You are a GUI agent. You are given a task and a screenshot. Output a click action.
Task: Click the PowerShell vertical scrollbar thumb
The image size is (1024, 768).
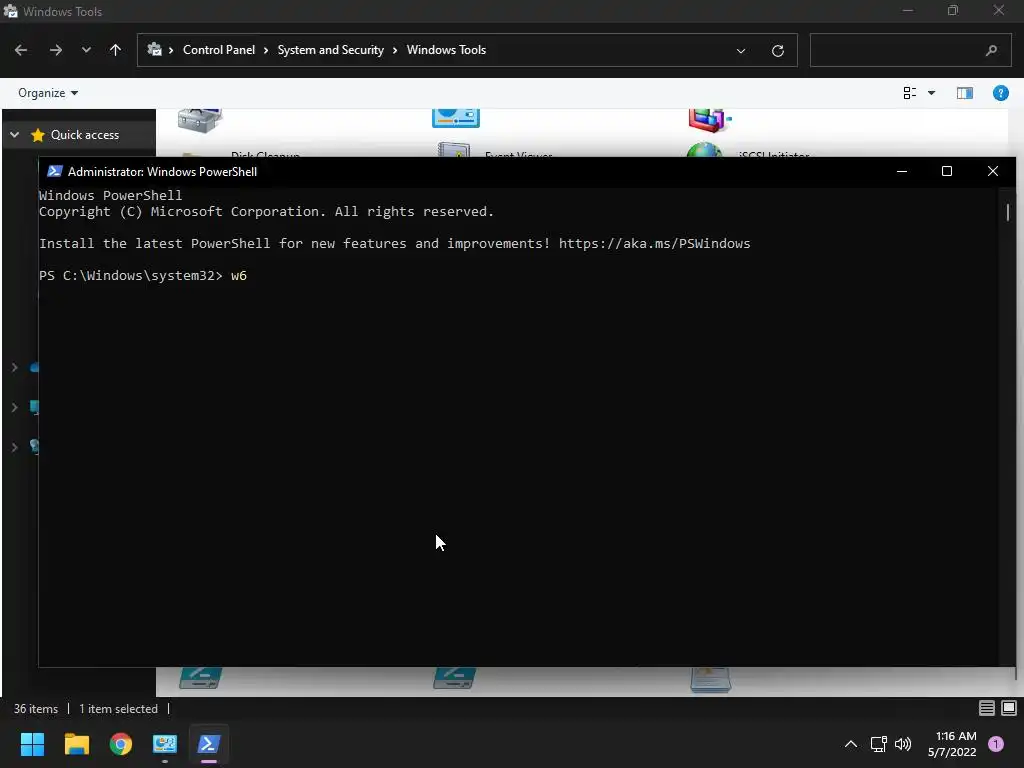coord(1008,212)
